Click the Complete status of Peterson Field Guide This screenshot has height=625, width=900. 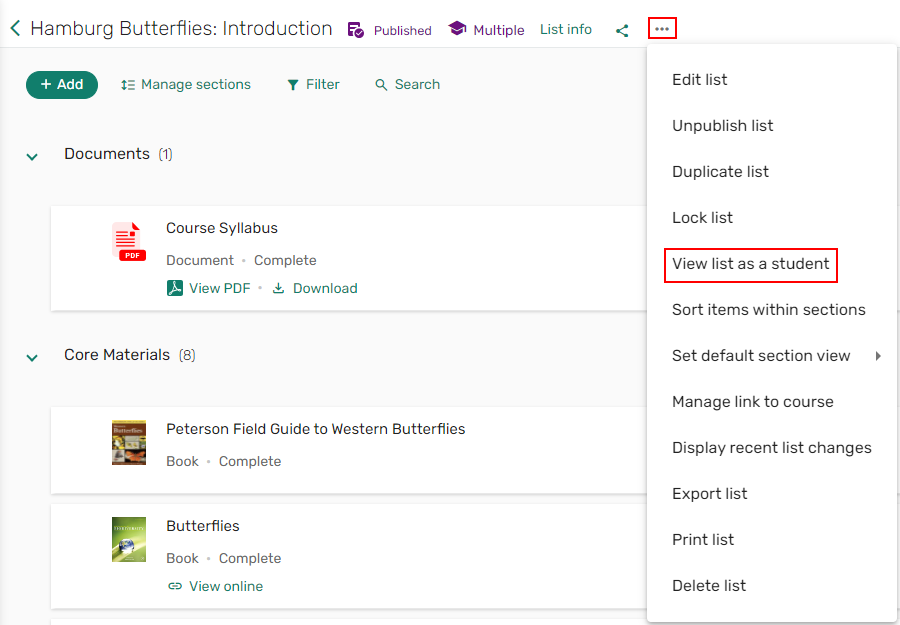(250, 461)
